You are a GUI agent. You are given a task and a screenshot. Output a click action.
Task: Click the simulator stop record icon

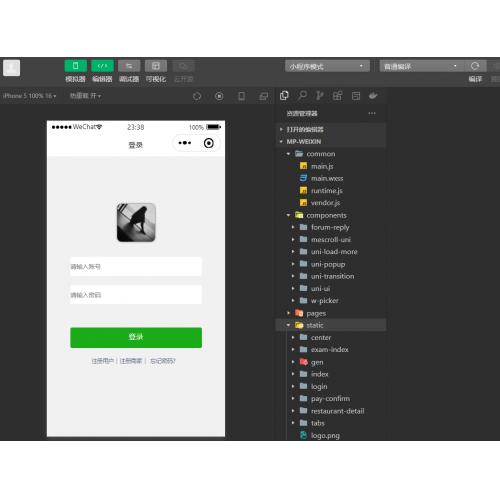(x=219, y=96)
